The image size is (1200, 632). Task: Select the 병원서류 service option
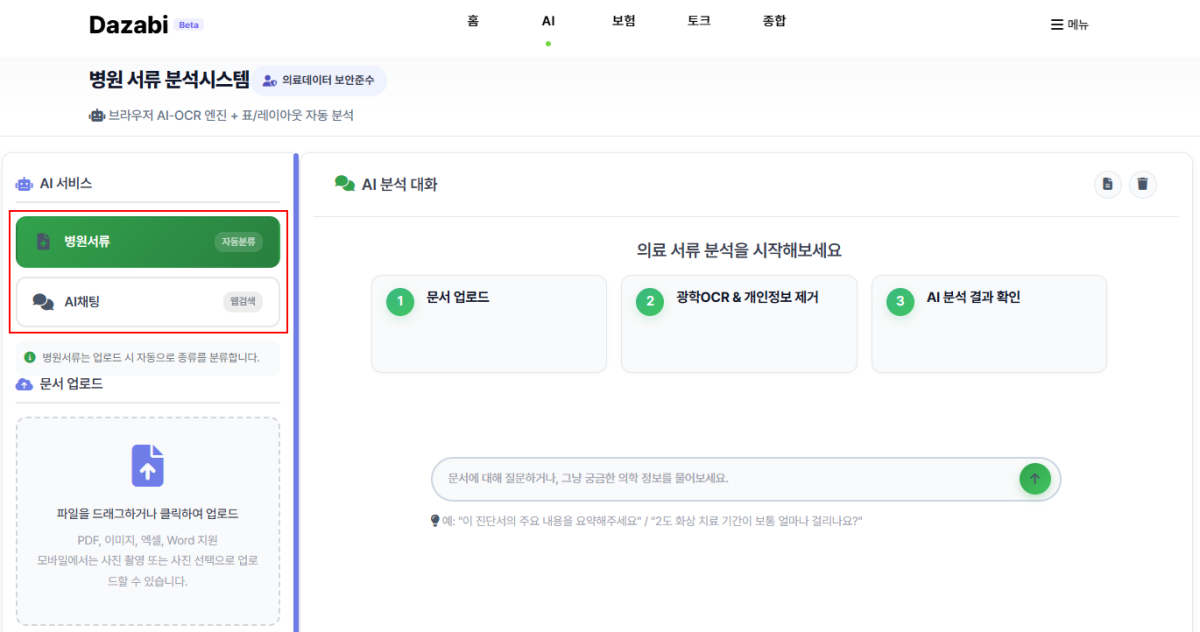148,242
